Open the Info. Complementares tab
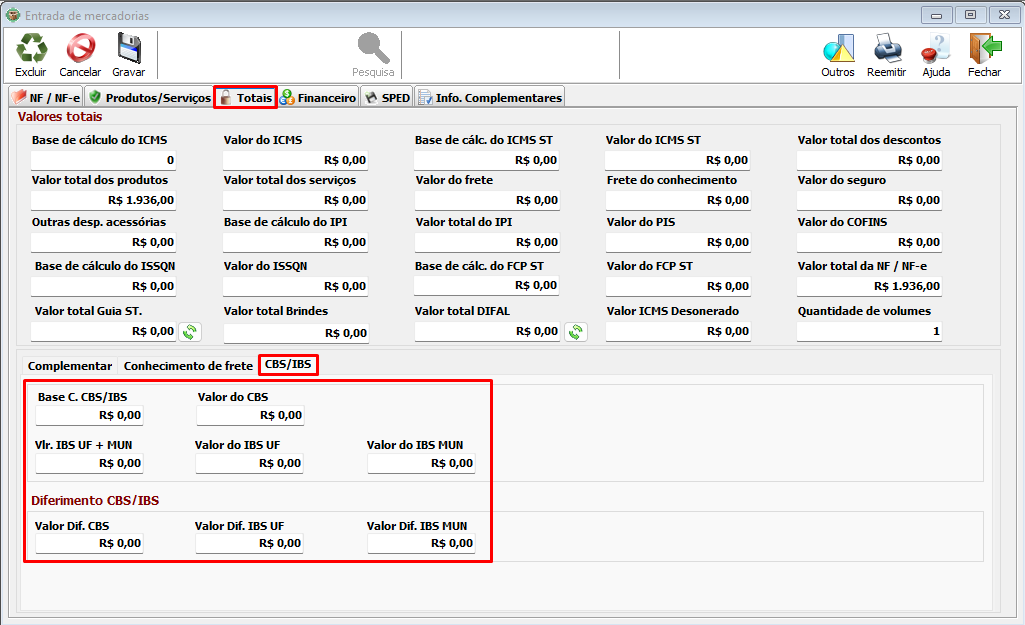1025x625 pixels. click(x=490, y=98)
